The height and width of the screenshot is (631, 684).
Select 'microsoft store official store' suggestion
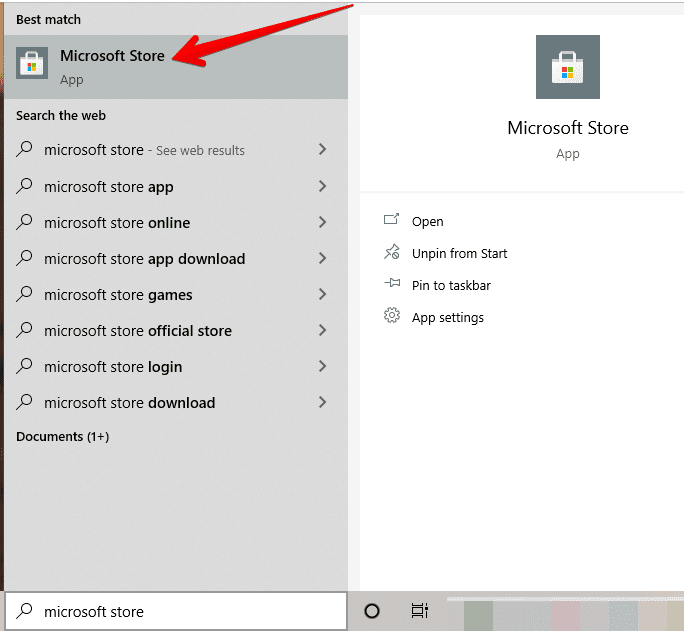pos(176,331)
